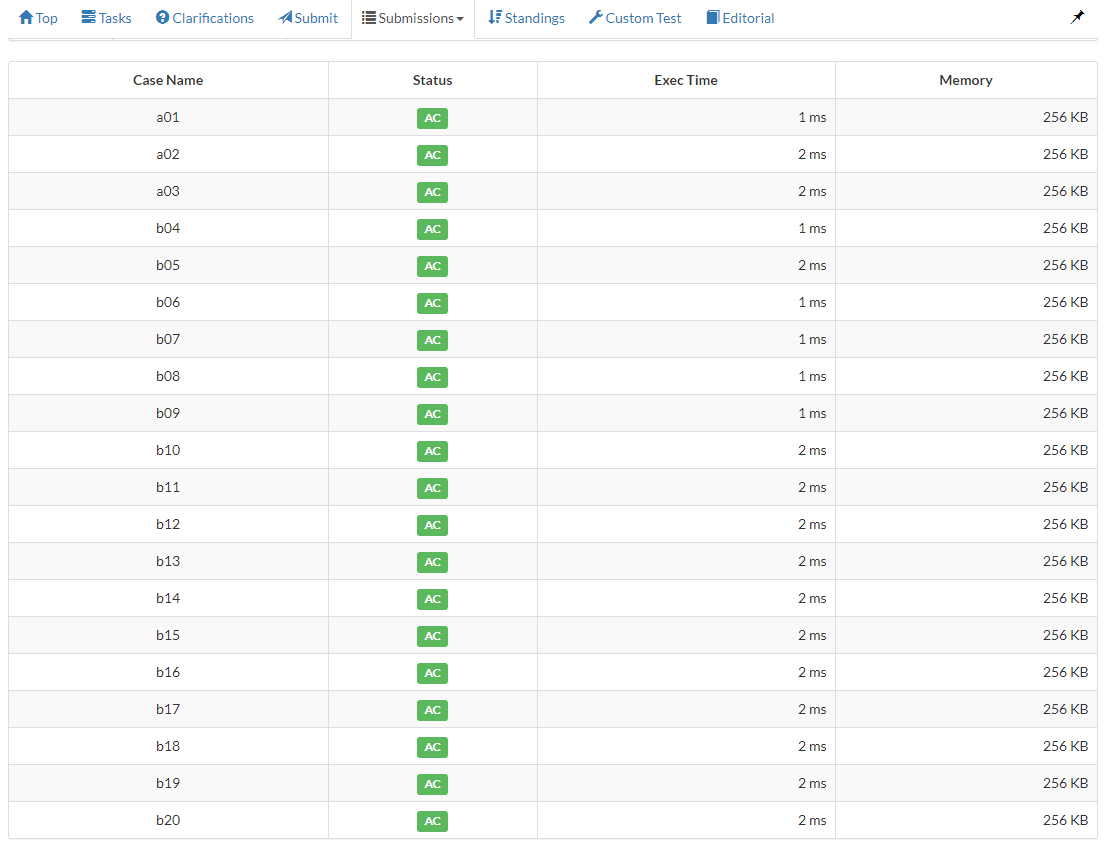This screenshot has width=1107, height=848.
Task: Select case name b06
Action: coord(168,302)
